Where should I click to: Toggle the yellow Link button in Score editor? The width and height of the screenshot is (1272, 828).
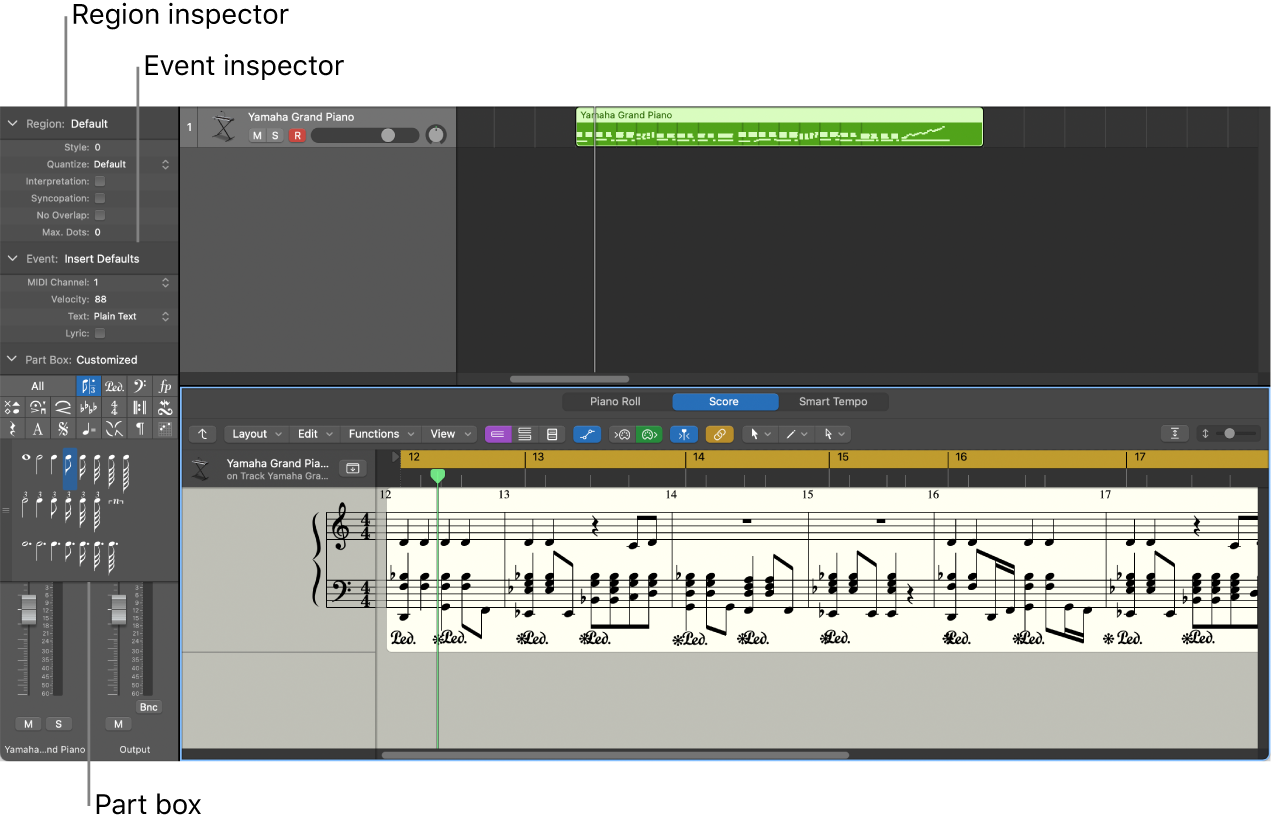719,434
